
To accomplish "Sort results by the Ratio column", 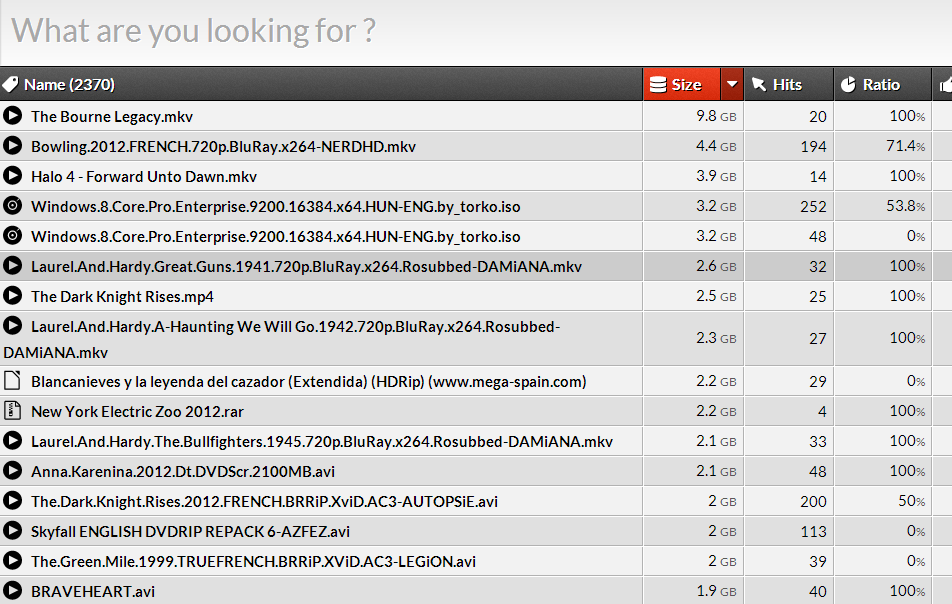I will (x=882, y=84).
